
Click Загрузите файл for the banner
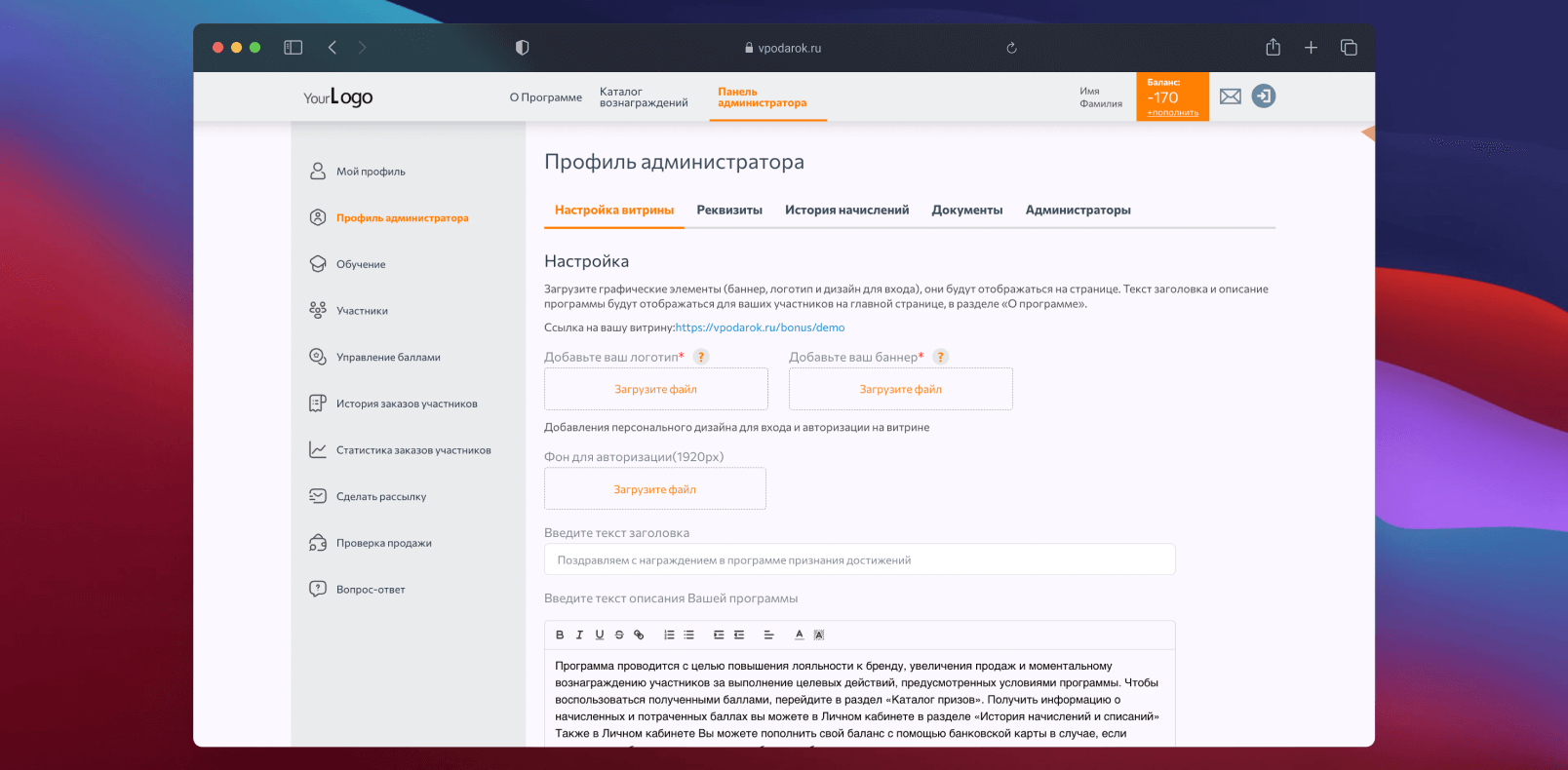tap(901, 389)
